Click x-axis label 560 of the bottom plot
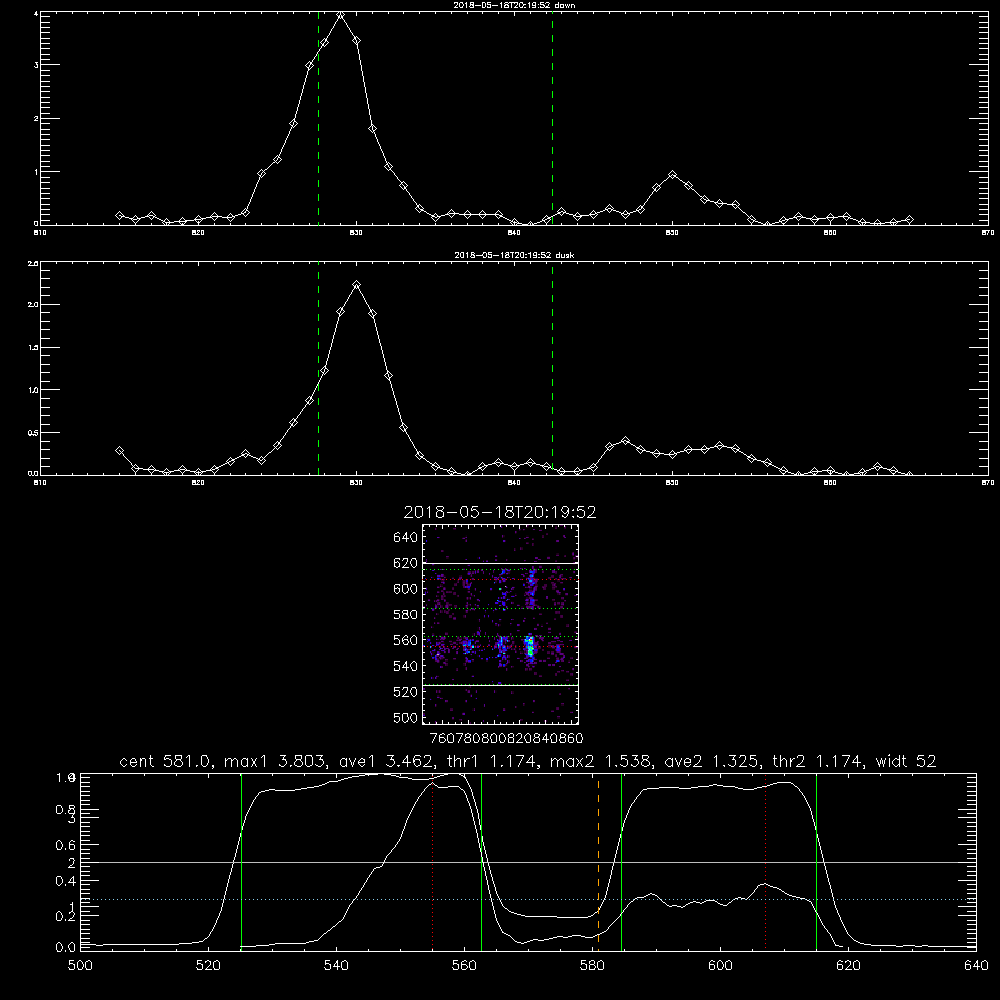 [x=464, y=966]
